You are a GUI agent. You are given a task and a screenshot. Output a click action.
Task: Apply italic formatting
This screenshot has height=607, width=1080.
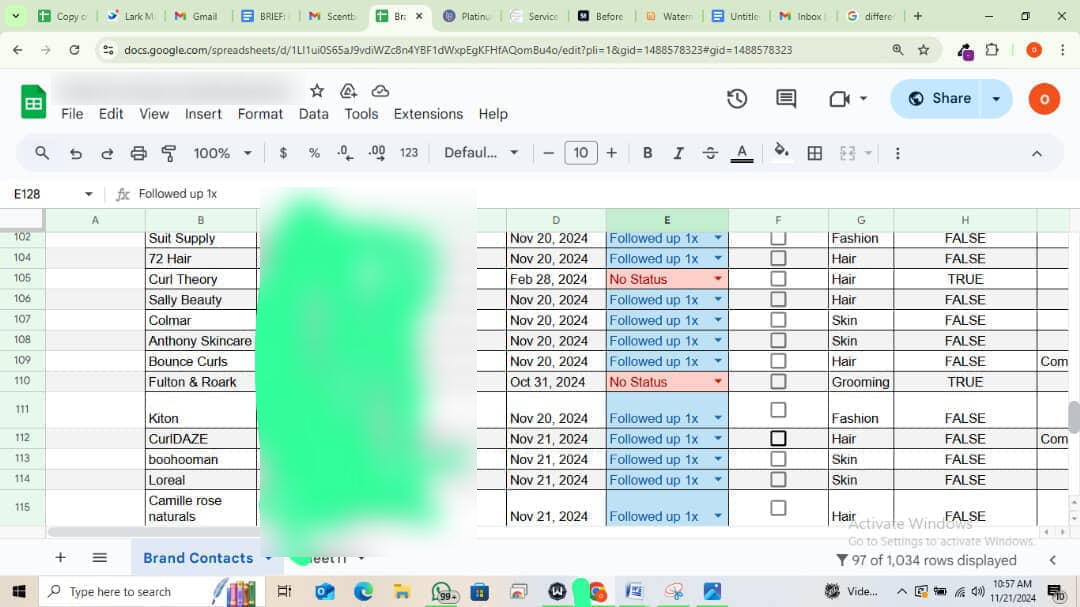pos(678,153)
